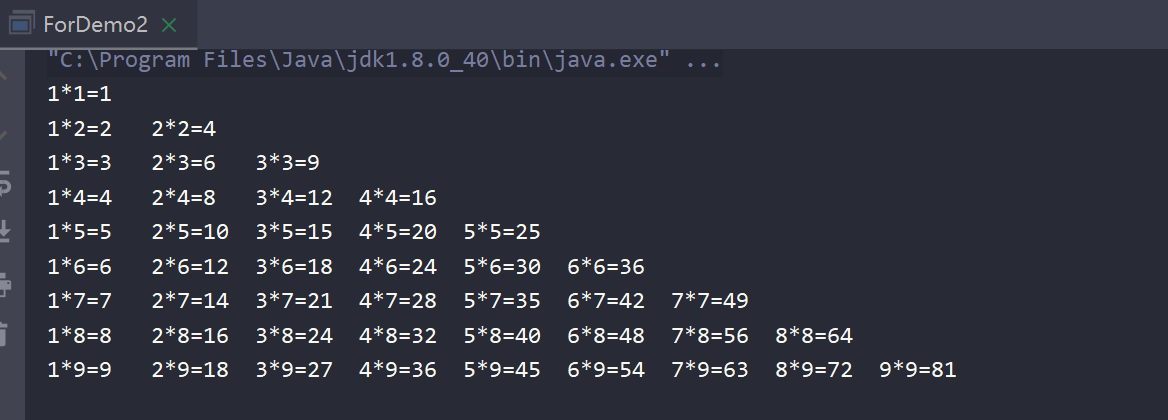Place cursor on the 1*1=1 output line
Image resolution: width=1168 pixels, height=420 pixels.
click(x=79, y=95)
